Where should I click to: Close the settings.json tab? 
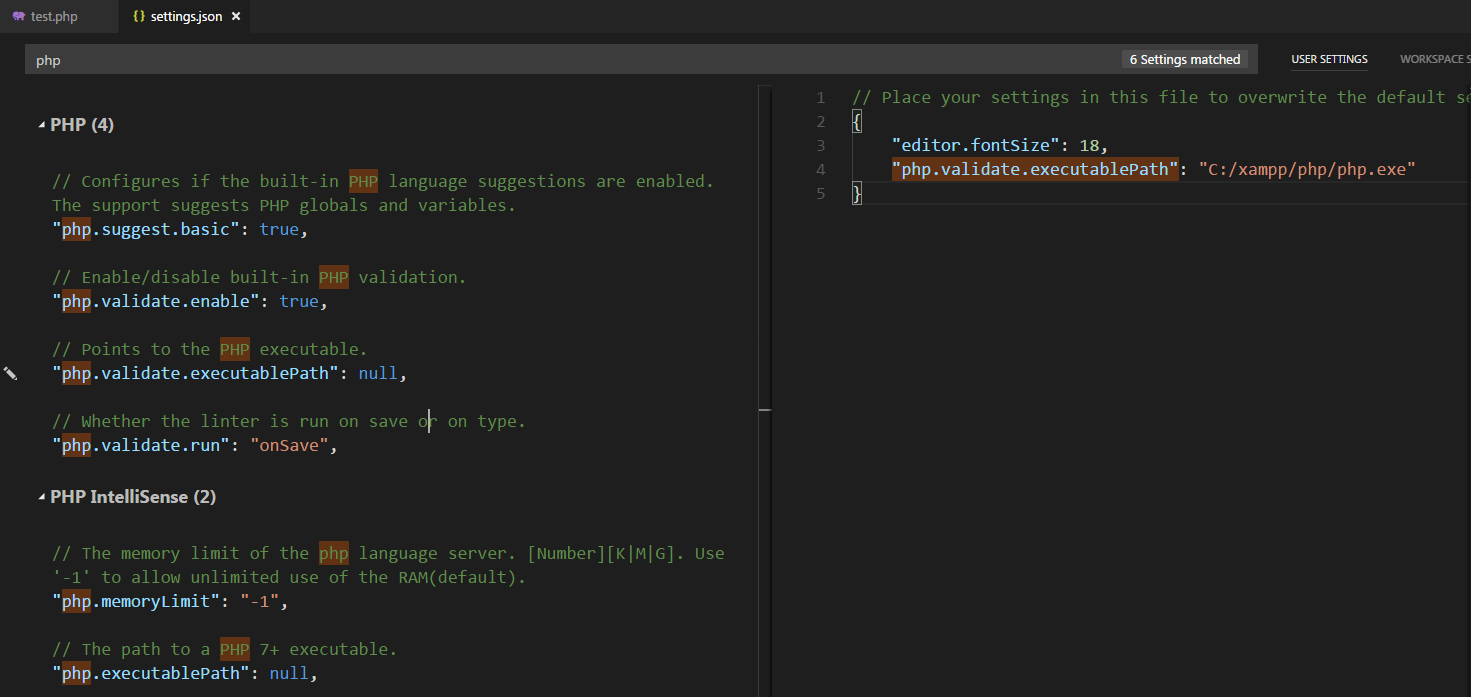pos(235,17)
